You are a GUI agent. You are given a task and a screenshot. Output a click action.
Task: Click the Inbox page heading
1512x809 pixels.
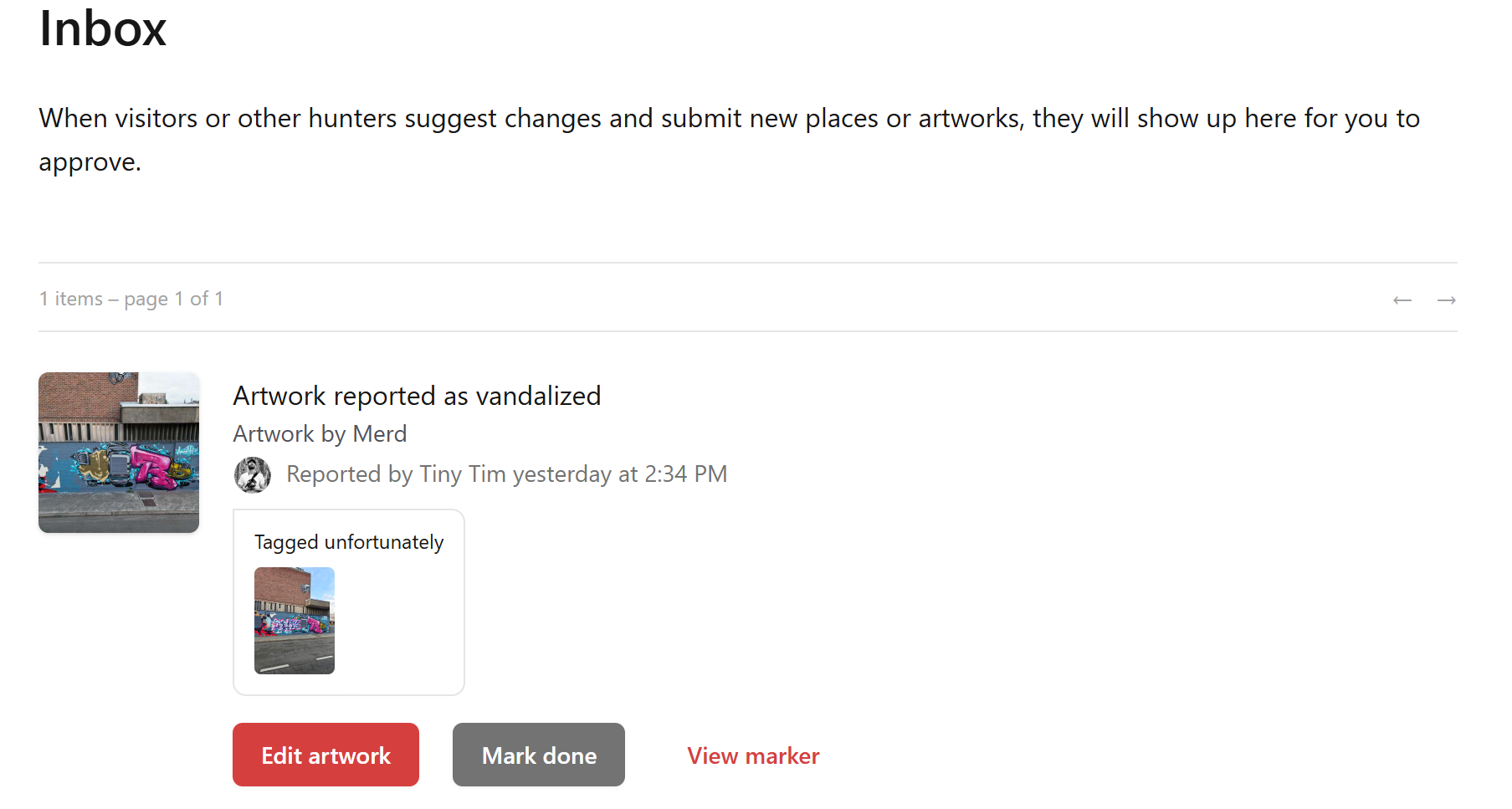103,28
